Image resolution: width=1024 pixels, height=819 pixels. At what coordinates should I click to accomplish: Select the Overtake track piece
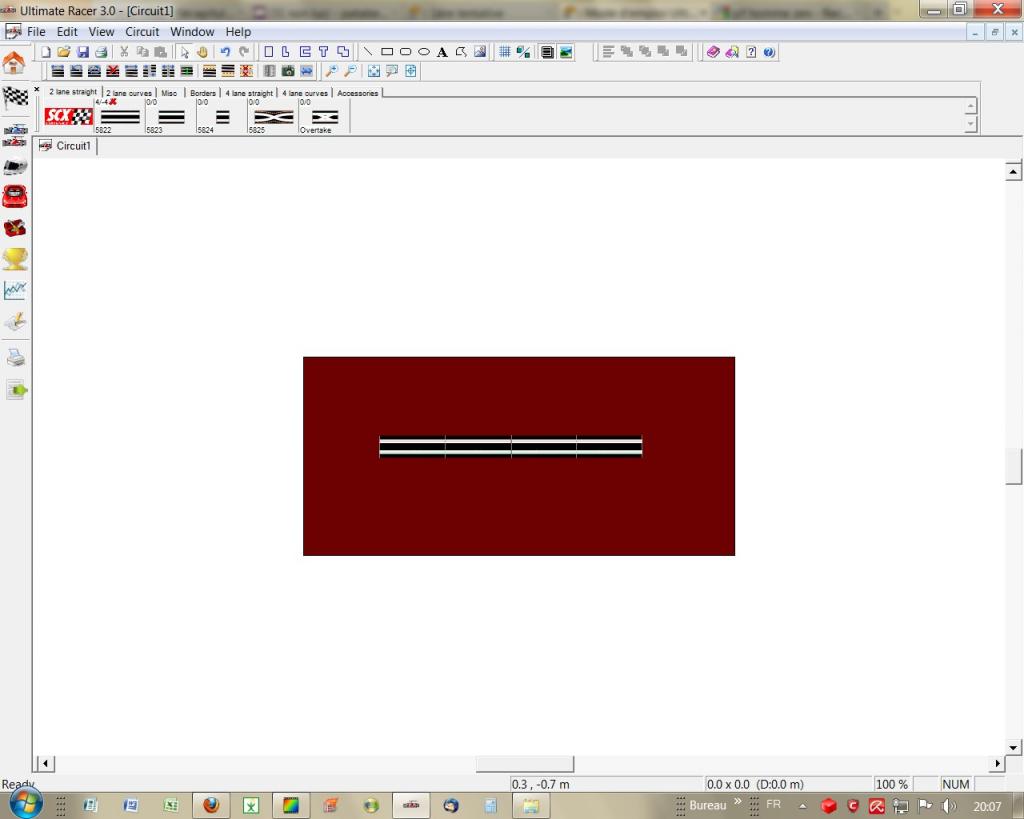coord(324,118)
